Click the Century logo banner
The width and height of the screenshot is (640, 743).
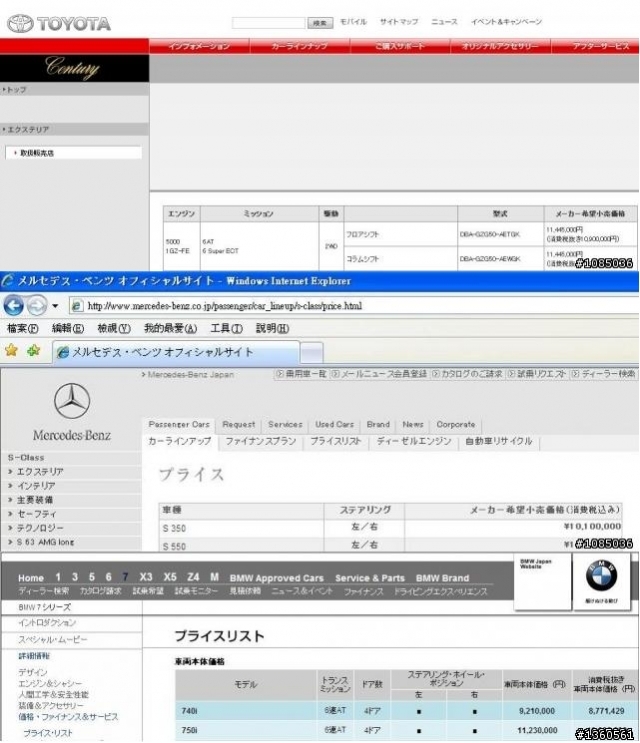click(x=74, y=68)
